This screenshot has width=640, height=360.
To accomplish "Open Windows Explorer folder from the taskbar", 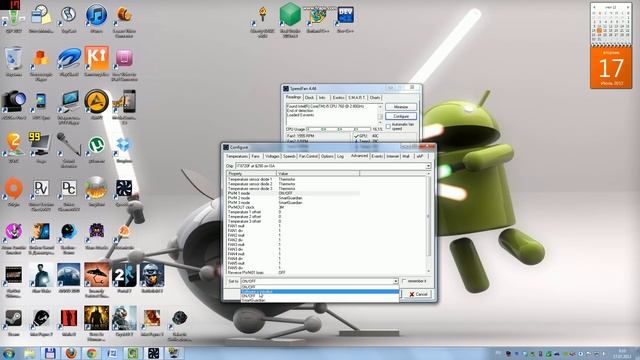I will click(29, 353).
